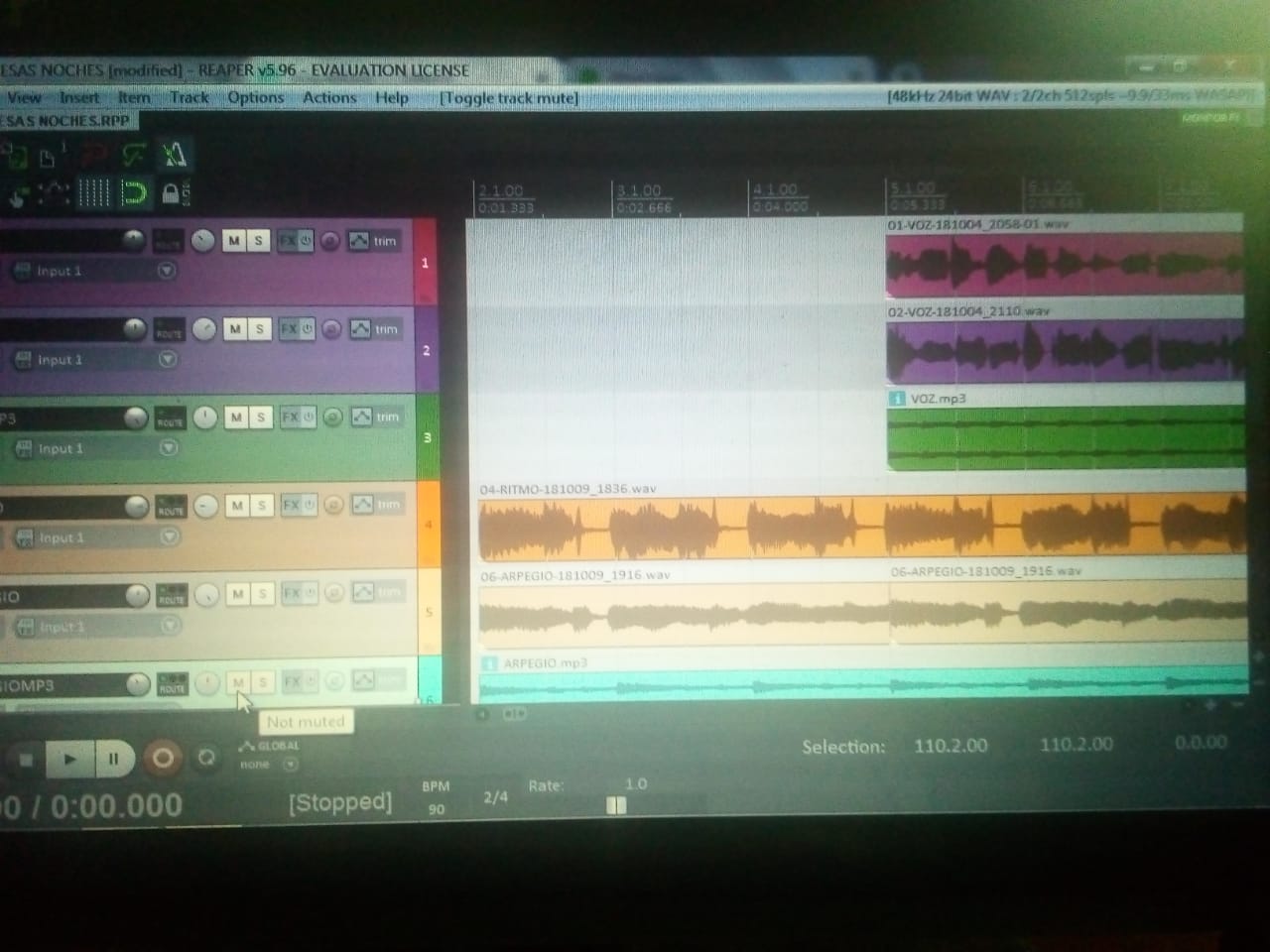
Task: Mute track 1
Action: coord(233,241)
